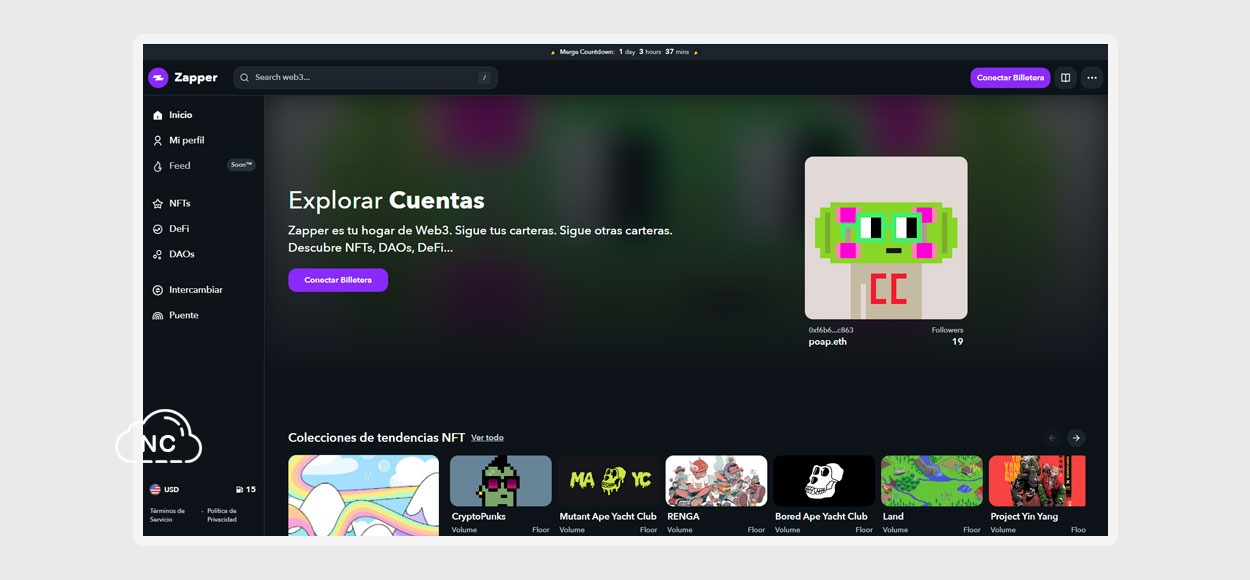
Task: Open NFTs section in sidebar
Action: click(x=179, y=203)
